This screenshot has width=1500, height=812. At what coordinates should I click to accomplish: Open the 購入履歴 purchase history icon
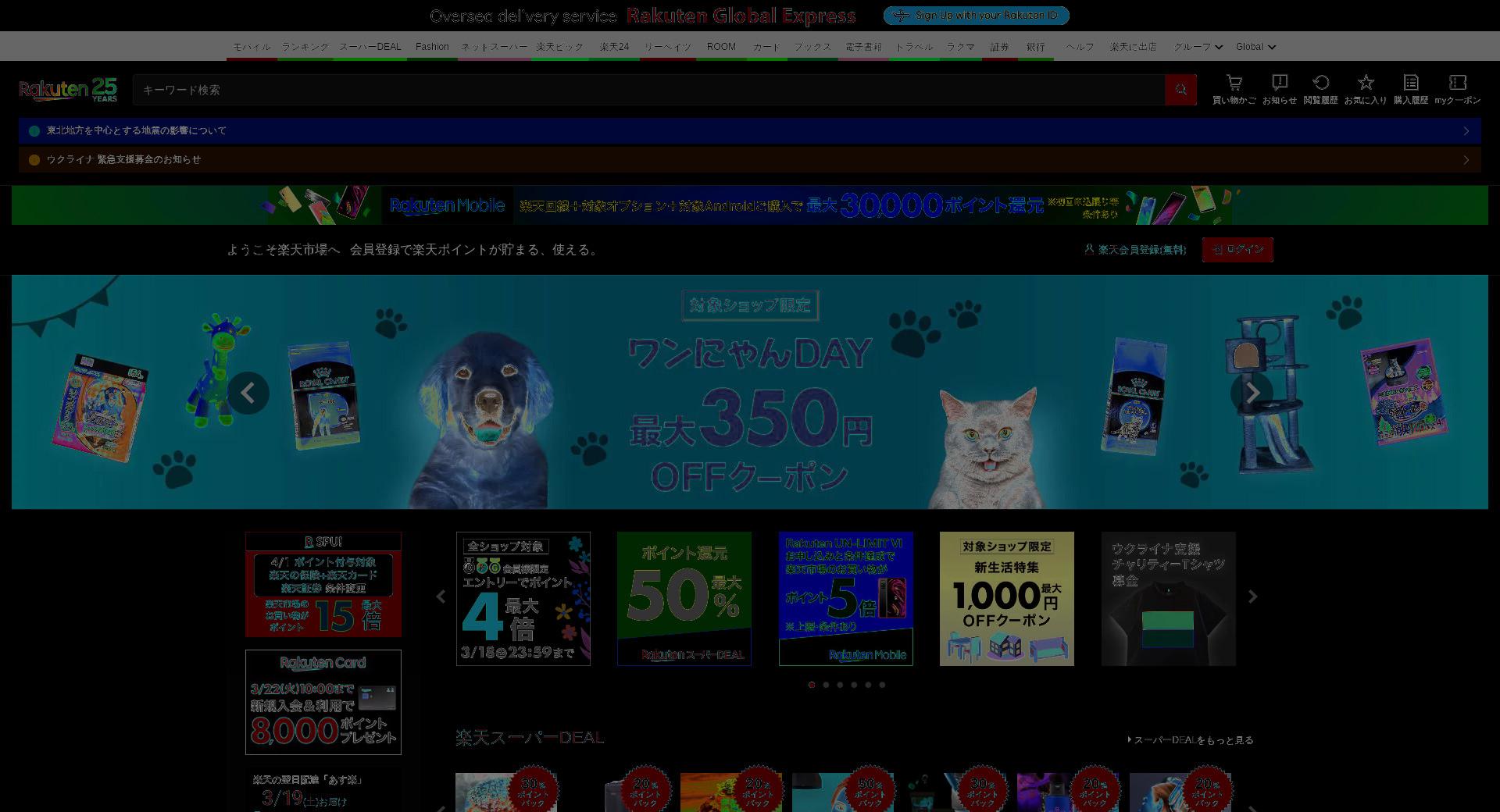point(1410,89)
